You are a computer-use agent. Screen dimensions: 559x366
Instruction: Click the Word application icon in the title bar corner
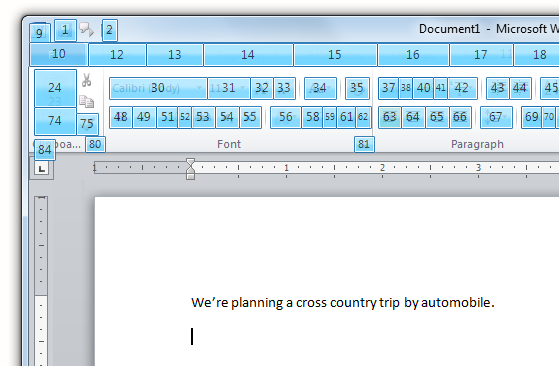tap(39, 33)
